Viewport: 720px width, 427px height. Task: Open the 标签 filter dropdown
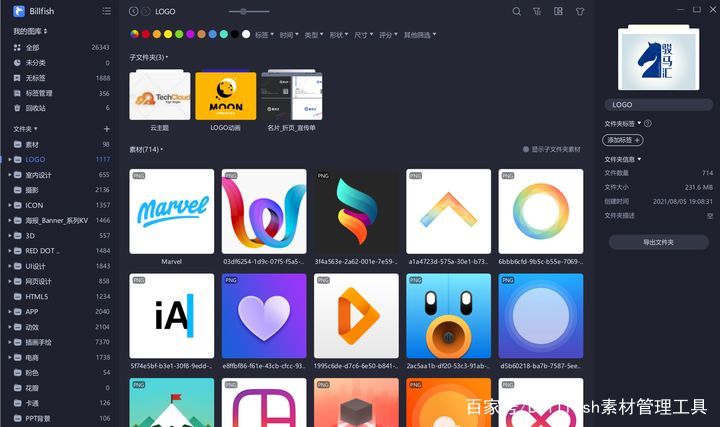pos(264,35)
